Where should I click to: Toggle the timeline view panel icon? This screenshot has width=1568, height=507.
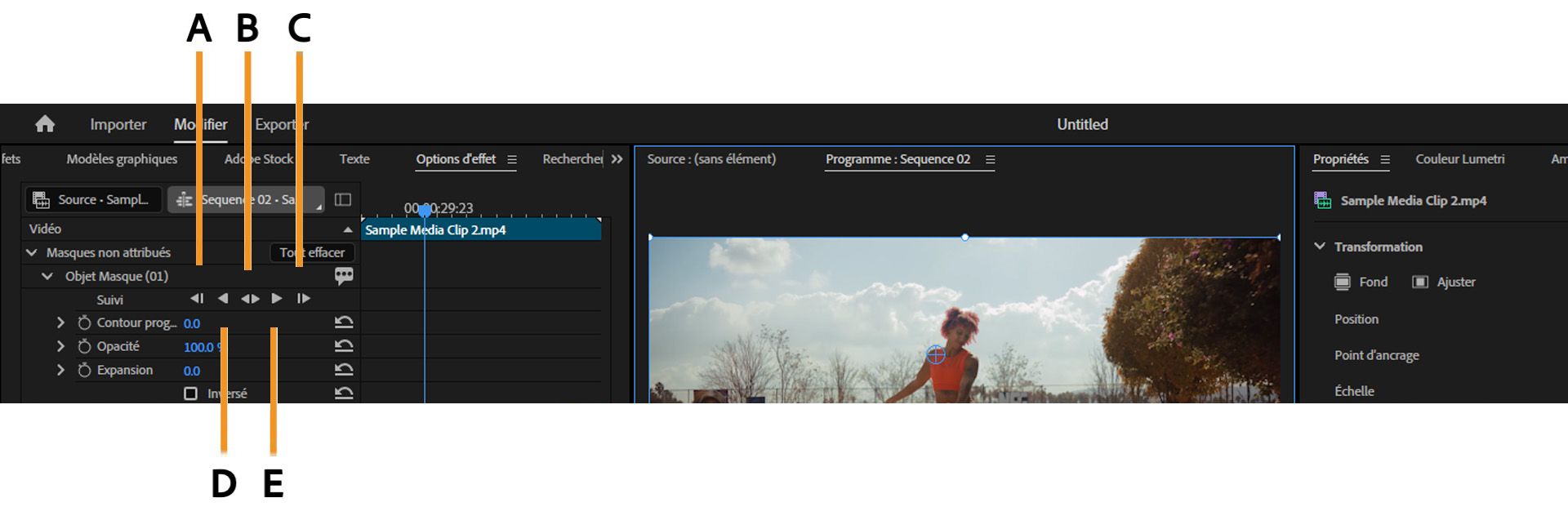343,199
